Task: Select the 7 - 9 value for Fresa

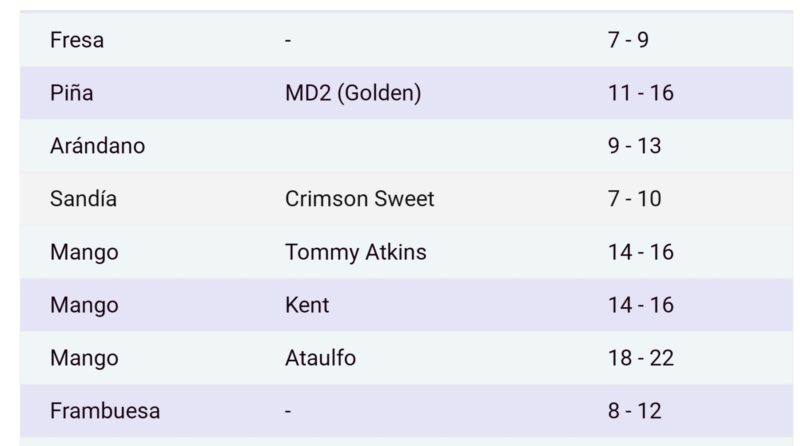Action: (x=629, y=41)
